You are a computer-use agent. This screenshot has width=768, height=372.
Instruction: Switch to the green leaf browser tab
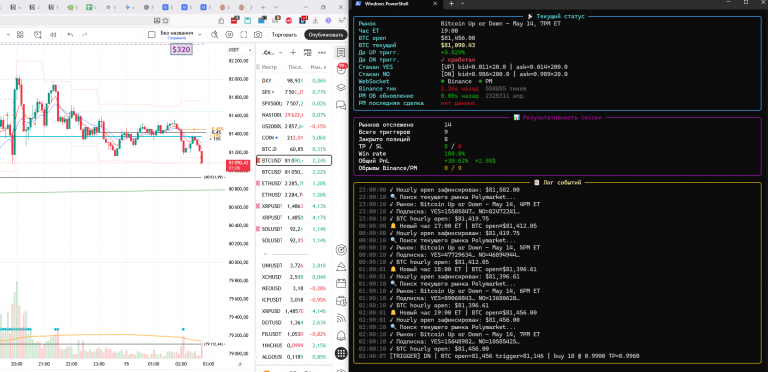[x=72, y=7]
